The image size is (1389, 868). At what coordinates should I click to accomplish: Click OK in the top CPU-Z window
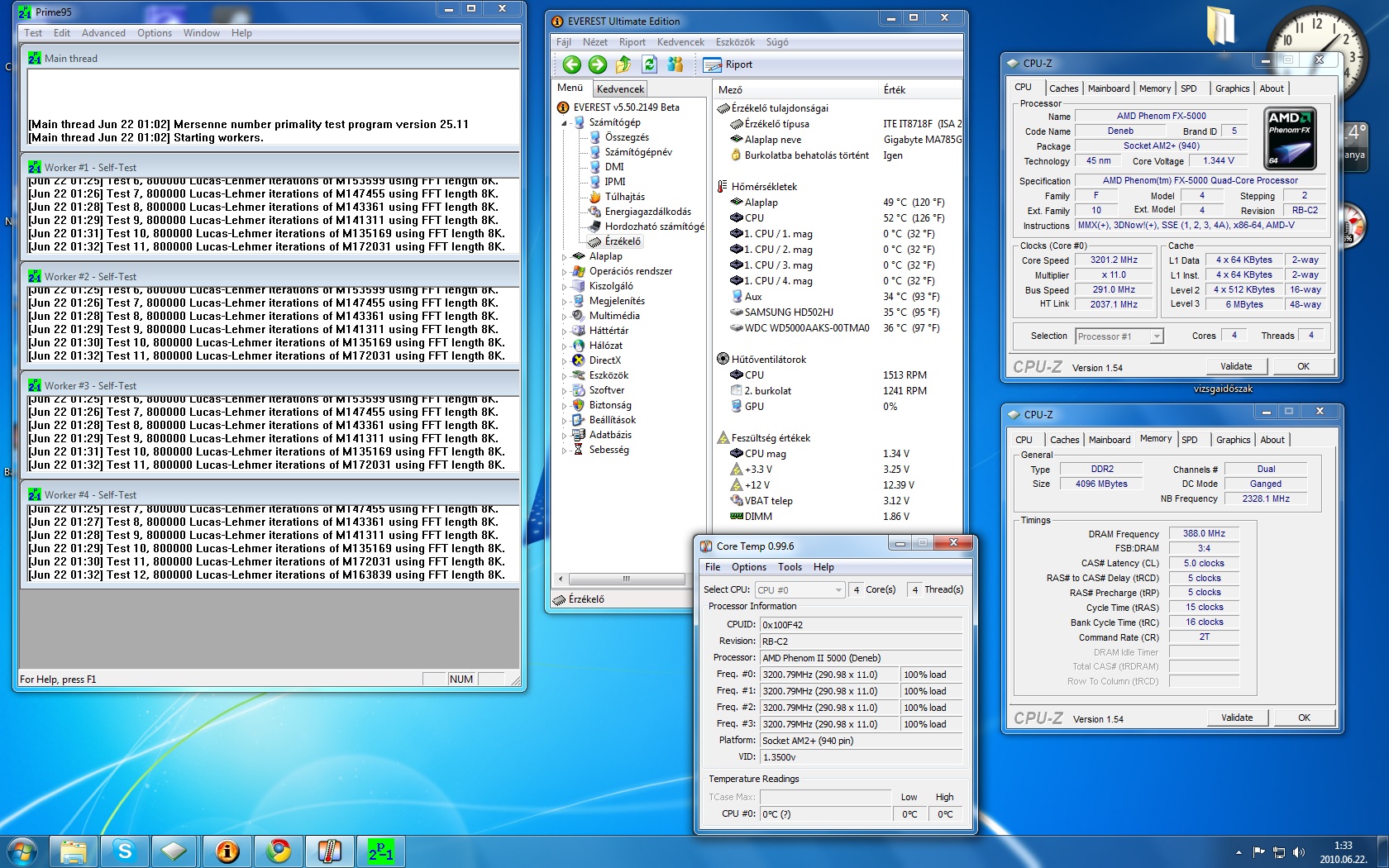[1303, 366]
